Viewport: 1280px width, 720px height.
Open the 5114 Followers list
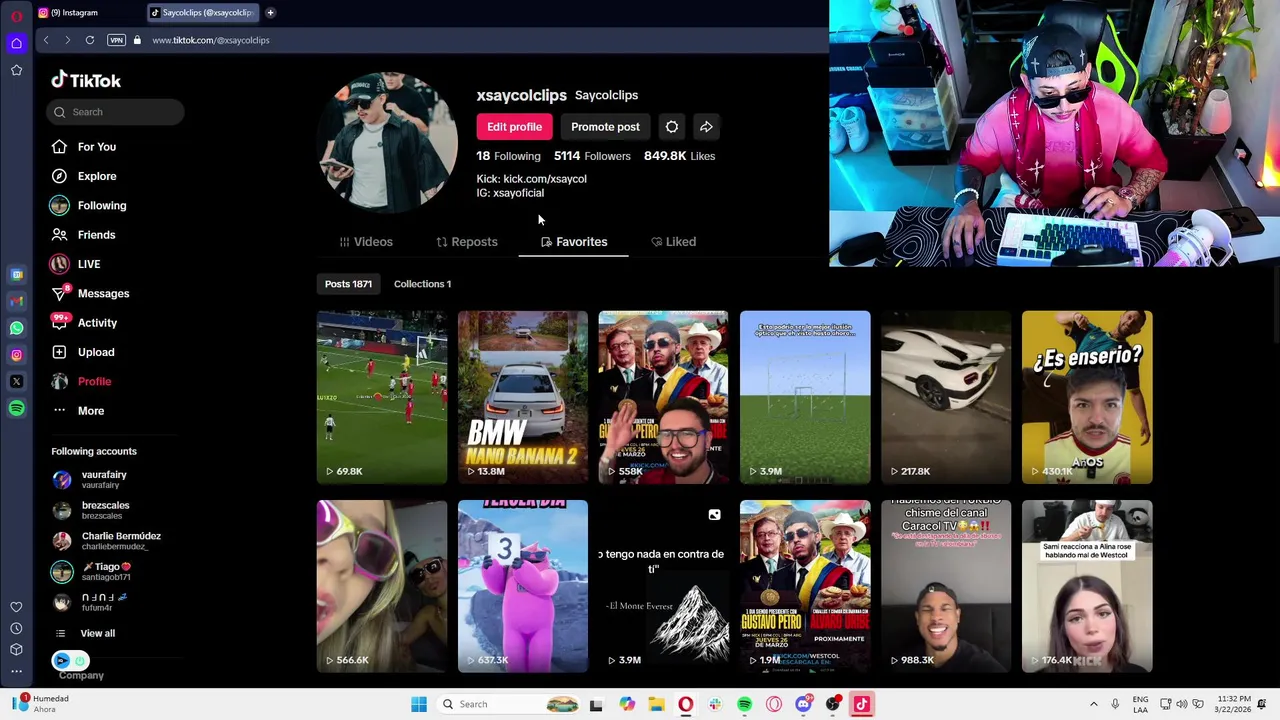pos(592,156)
